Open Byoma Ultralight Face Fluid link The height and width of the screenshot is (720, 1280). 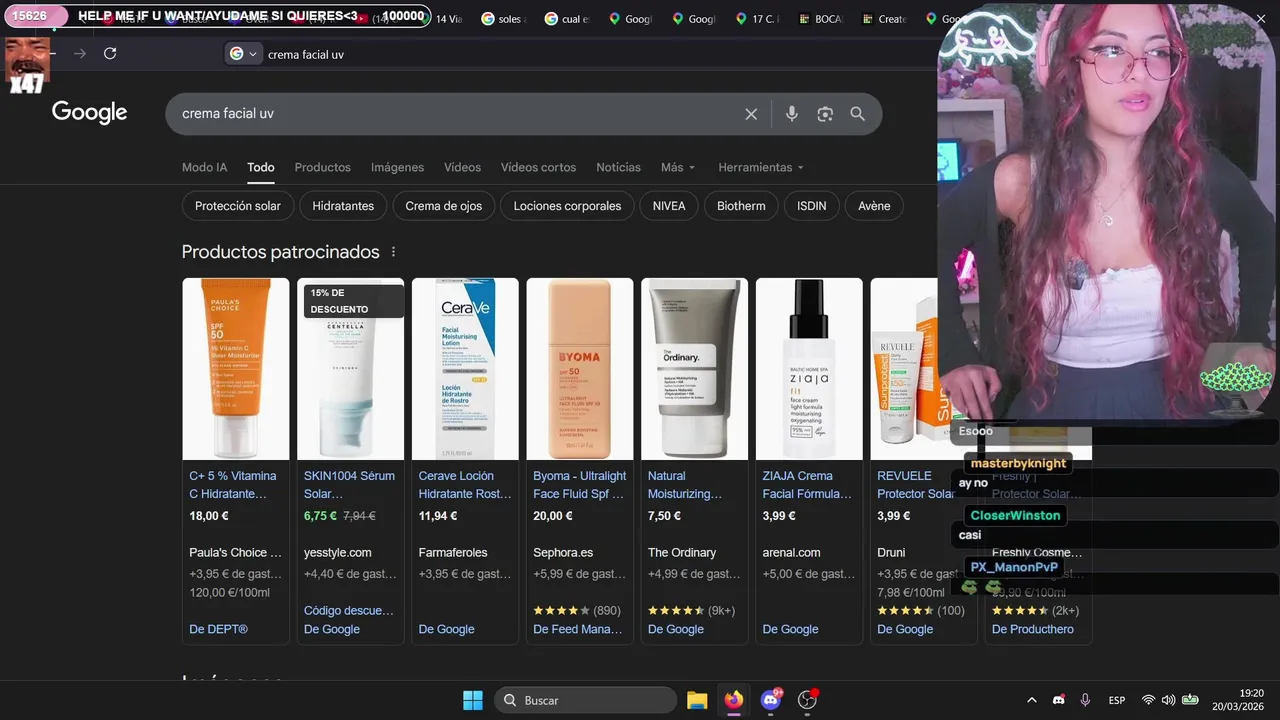(x=580, y=485)
